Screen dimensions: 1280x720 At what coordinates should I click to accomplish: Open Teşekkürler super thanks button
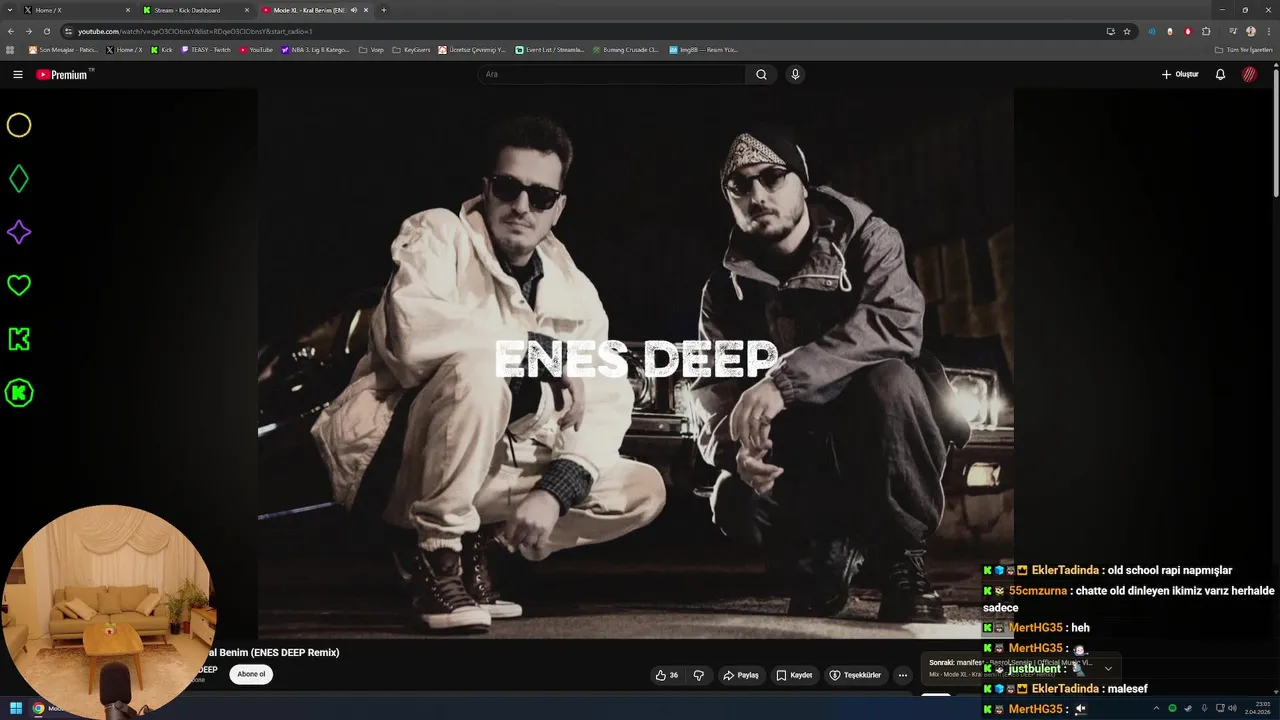pos(855,675)
